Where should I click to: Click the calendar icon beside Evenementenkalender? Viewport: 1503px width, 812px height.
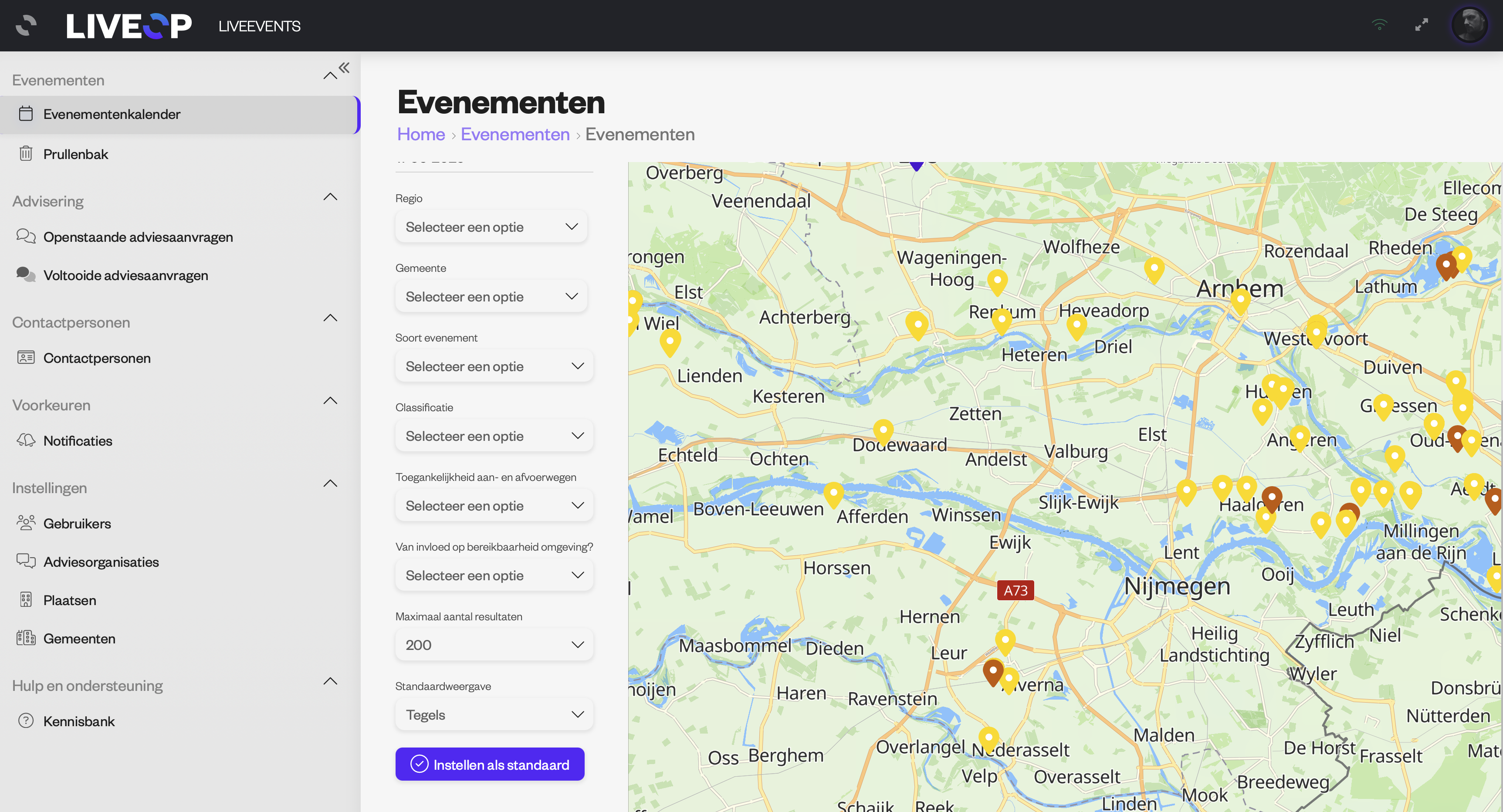point(26,114)
